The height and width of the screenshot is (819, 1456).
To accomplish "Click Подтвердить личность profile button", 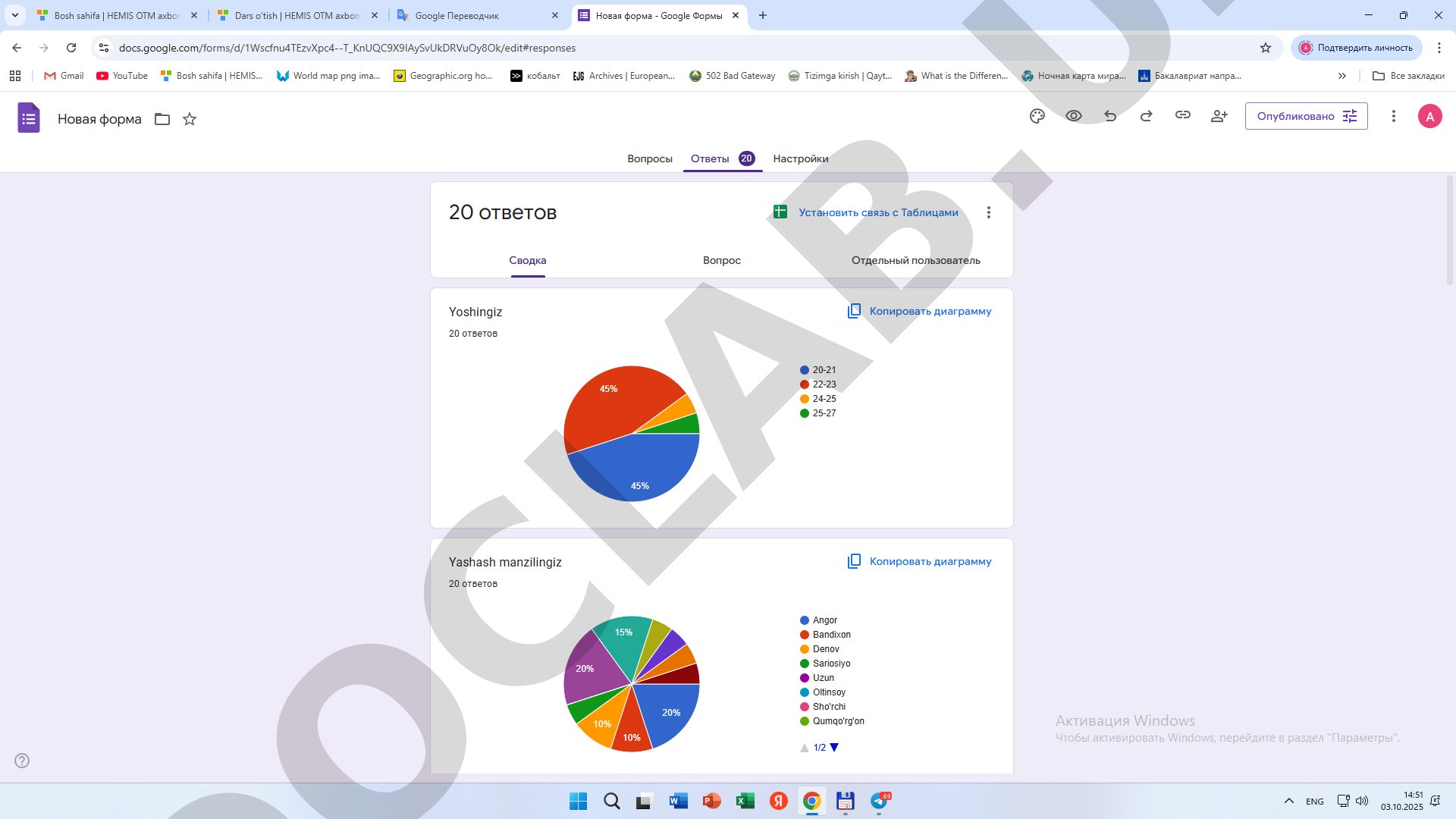I will pos(1357,48).
